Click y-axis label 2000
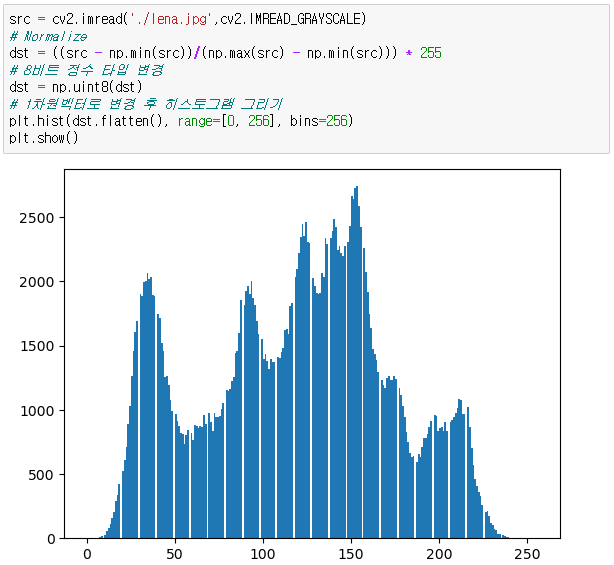This screenshot has width=614, height=565. pos(36,282)
